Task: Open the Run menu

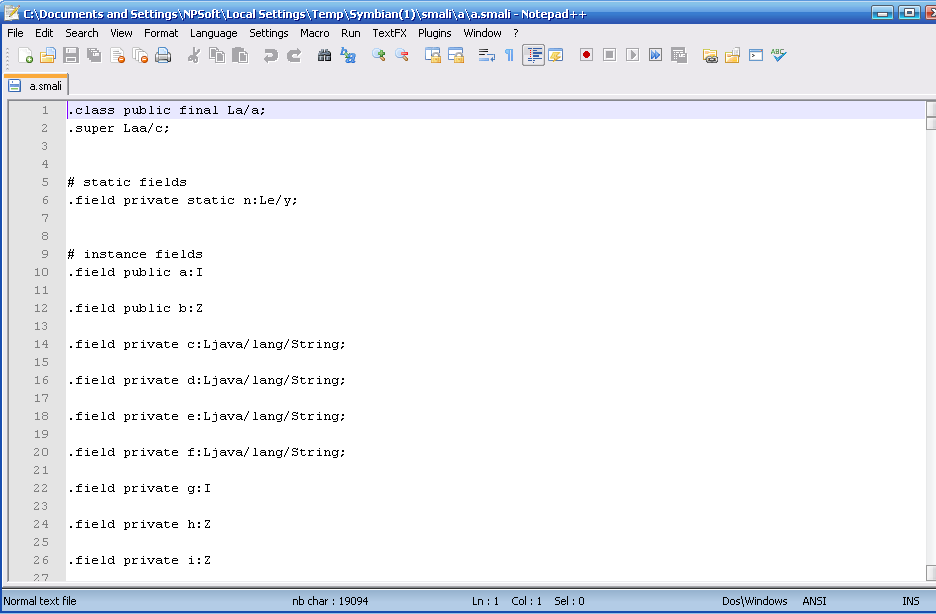Action: click(x=351, y=33)
